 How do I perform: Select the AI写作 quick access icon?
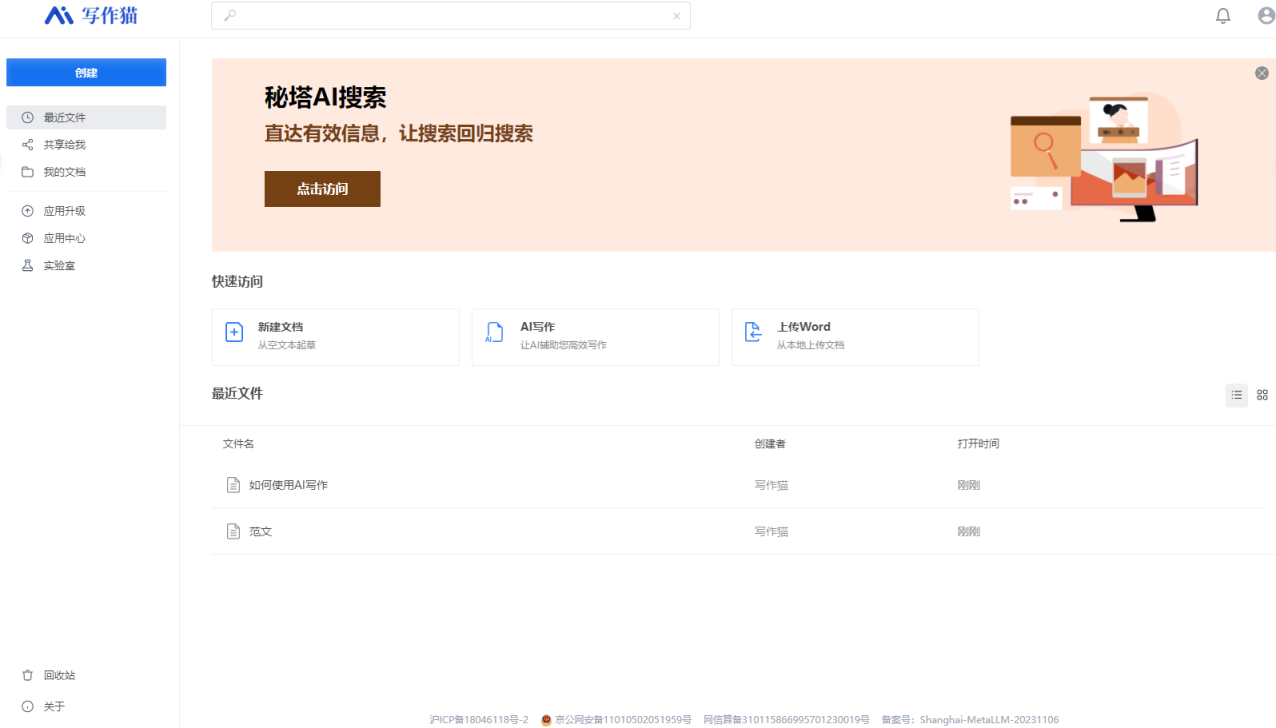pyautogui.click(x=494, y=333)
